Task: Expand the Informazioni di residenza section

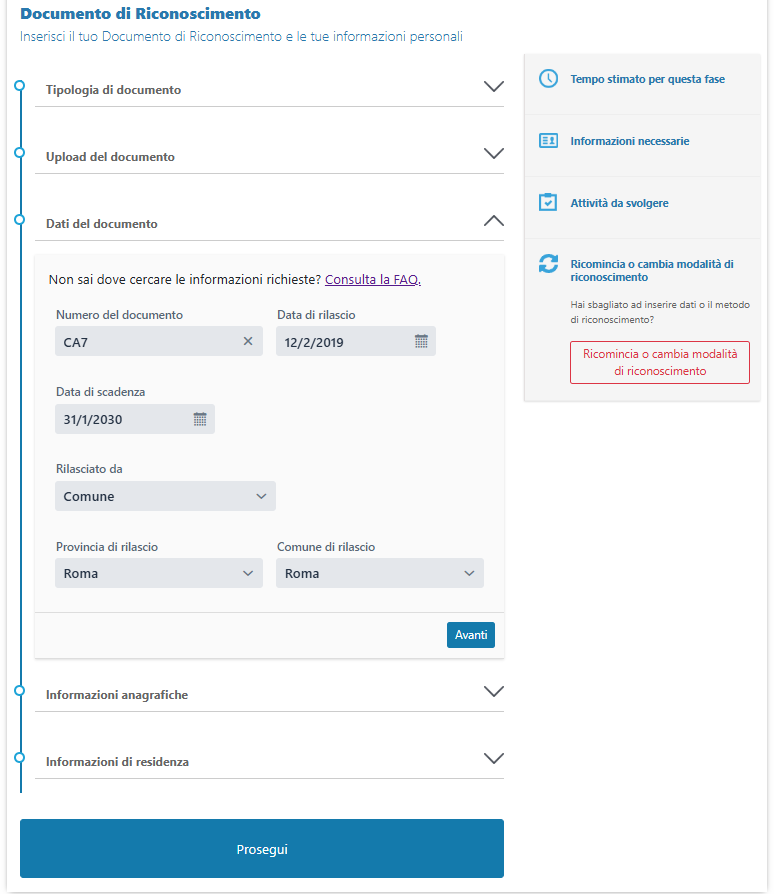Action: (493, 758)
